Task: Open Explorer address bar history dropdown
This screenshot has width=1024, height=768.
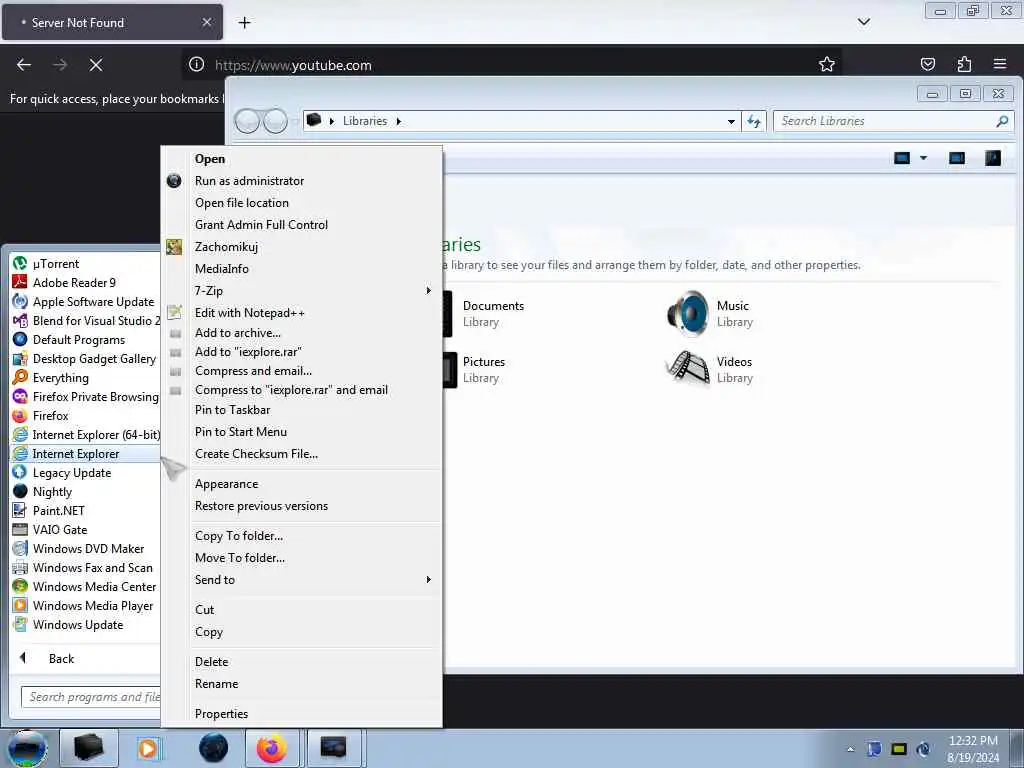Action: 731,121
